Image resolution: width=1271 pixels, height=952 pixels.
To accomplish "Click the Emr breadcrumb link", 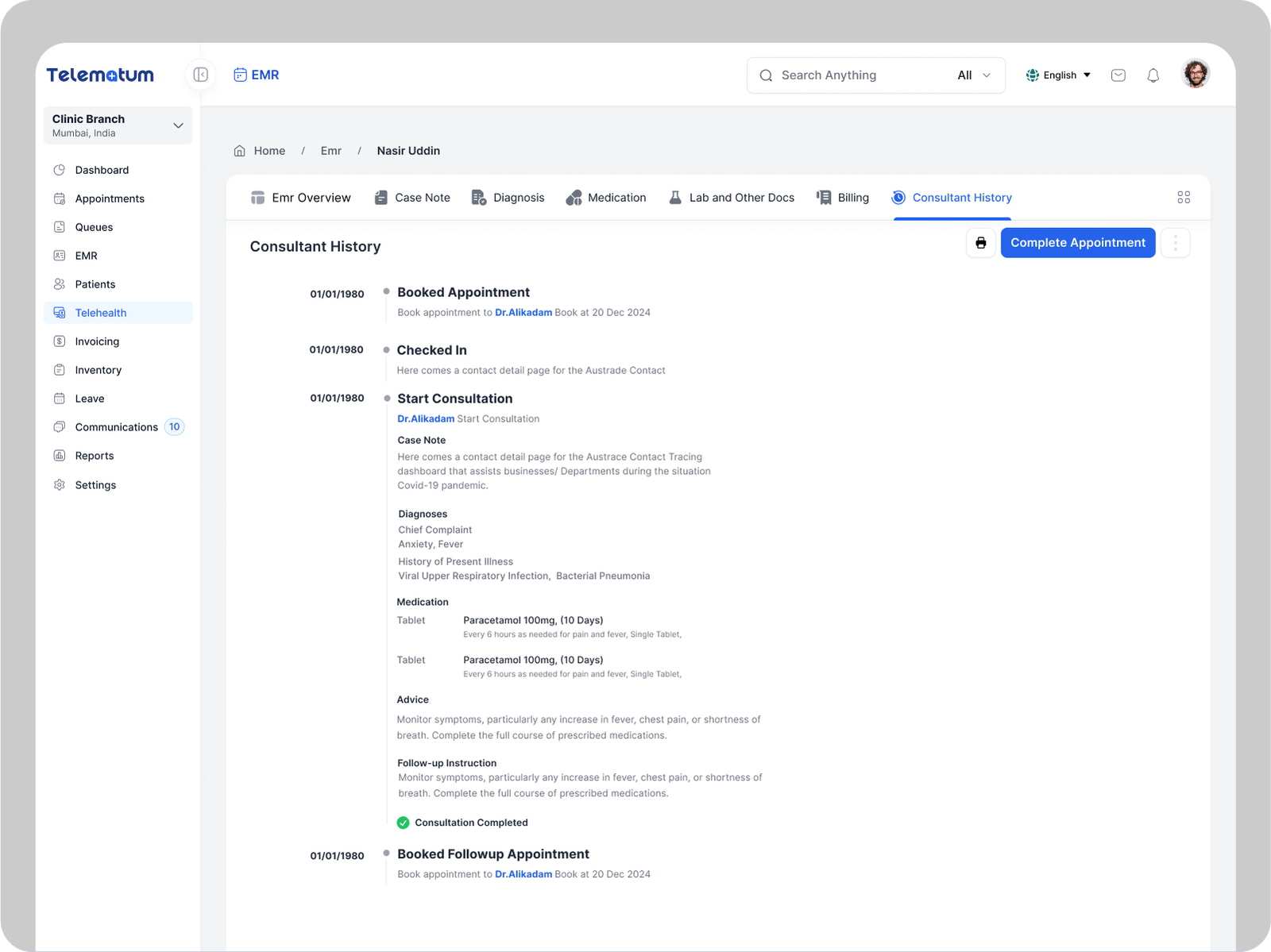I will pos(330,151).
